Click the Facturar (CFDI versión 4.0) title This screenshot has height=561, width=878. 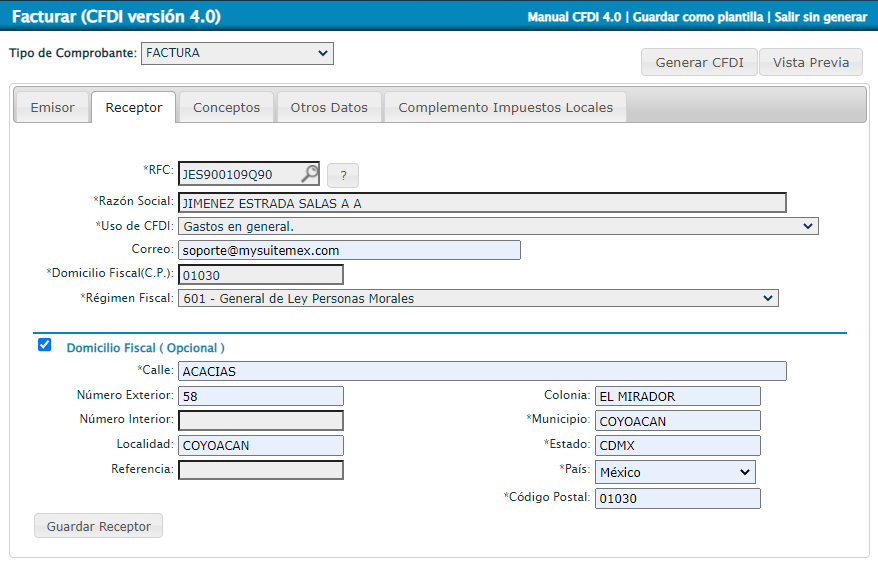tap(116, 16)
